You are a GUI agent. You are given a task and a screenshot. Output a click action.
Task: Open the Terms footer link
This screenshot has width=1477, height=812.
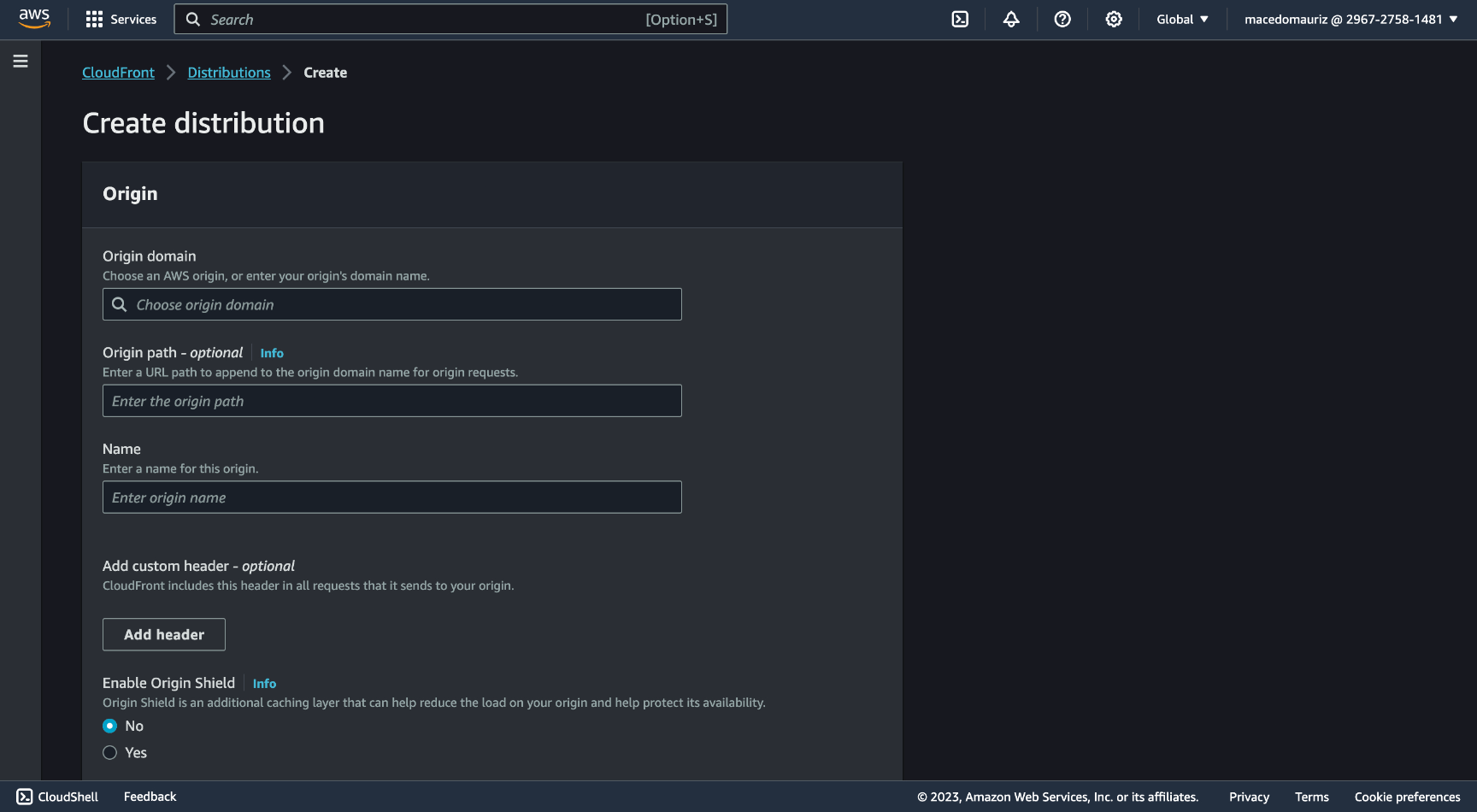1311,797
